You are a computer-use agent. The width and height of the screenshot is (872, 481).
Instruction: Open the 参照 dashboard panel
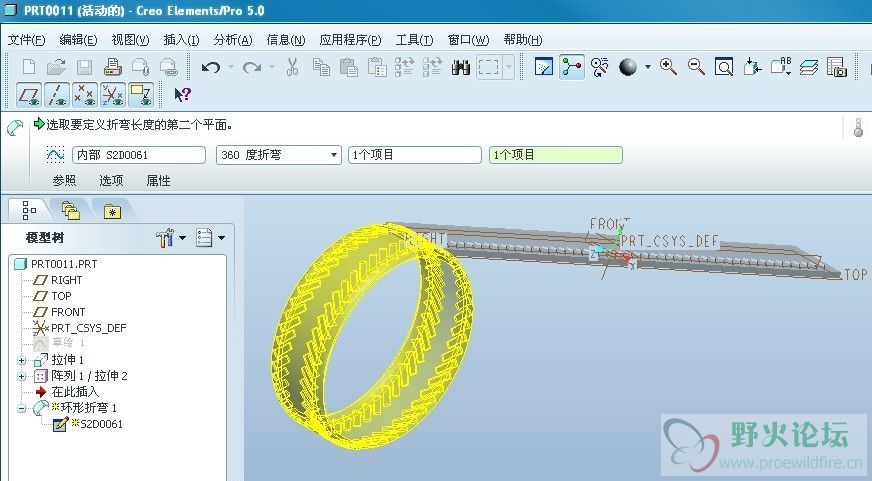64,180
